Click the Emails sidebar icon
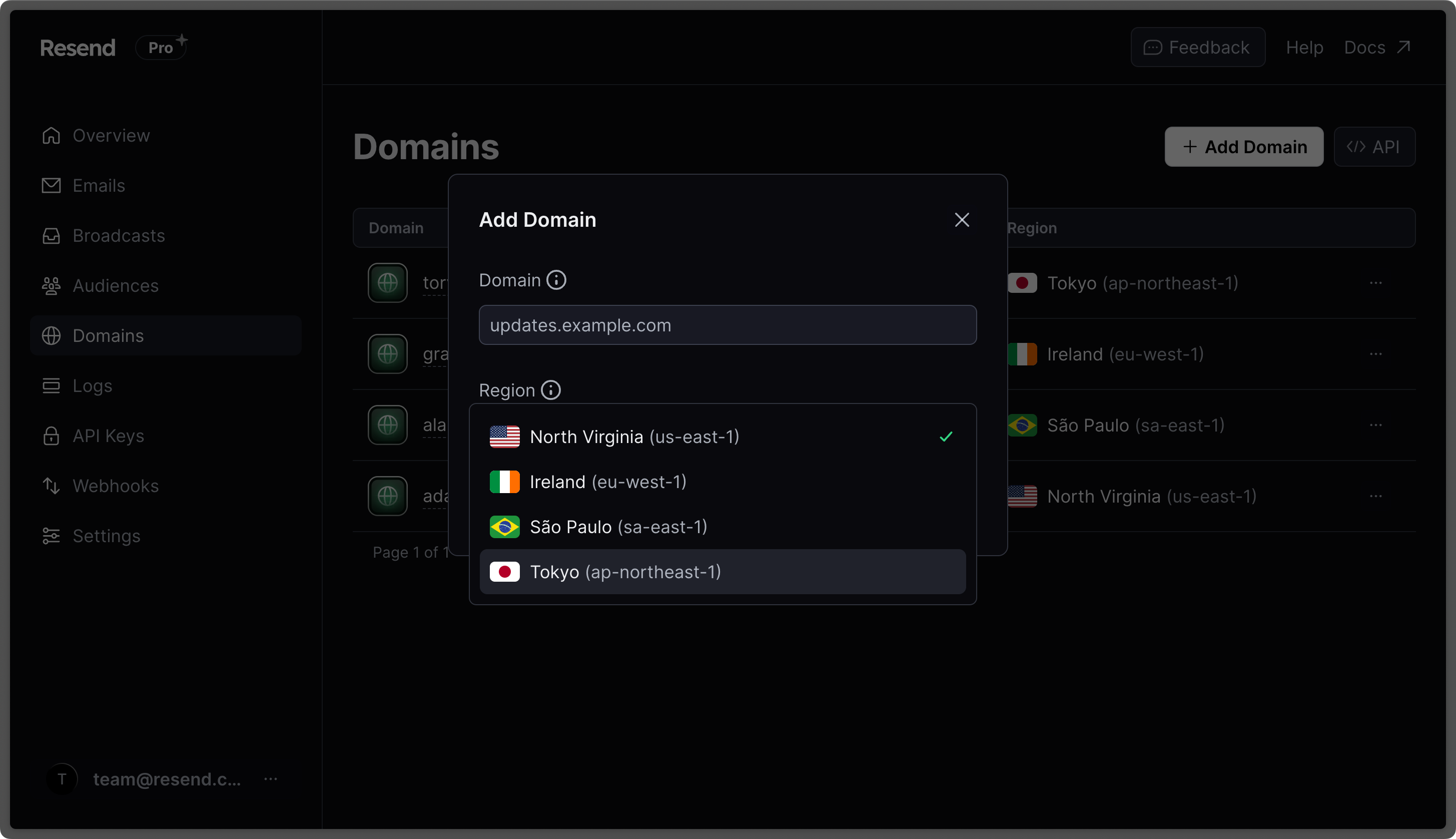 (51, 185)
